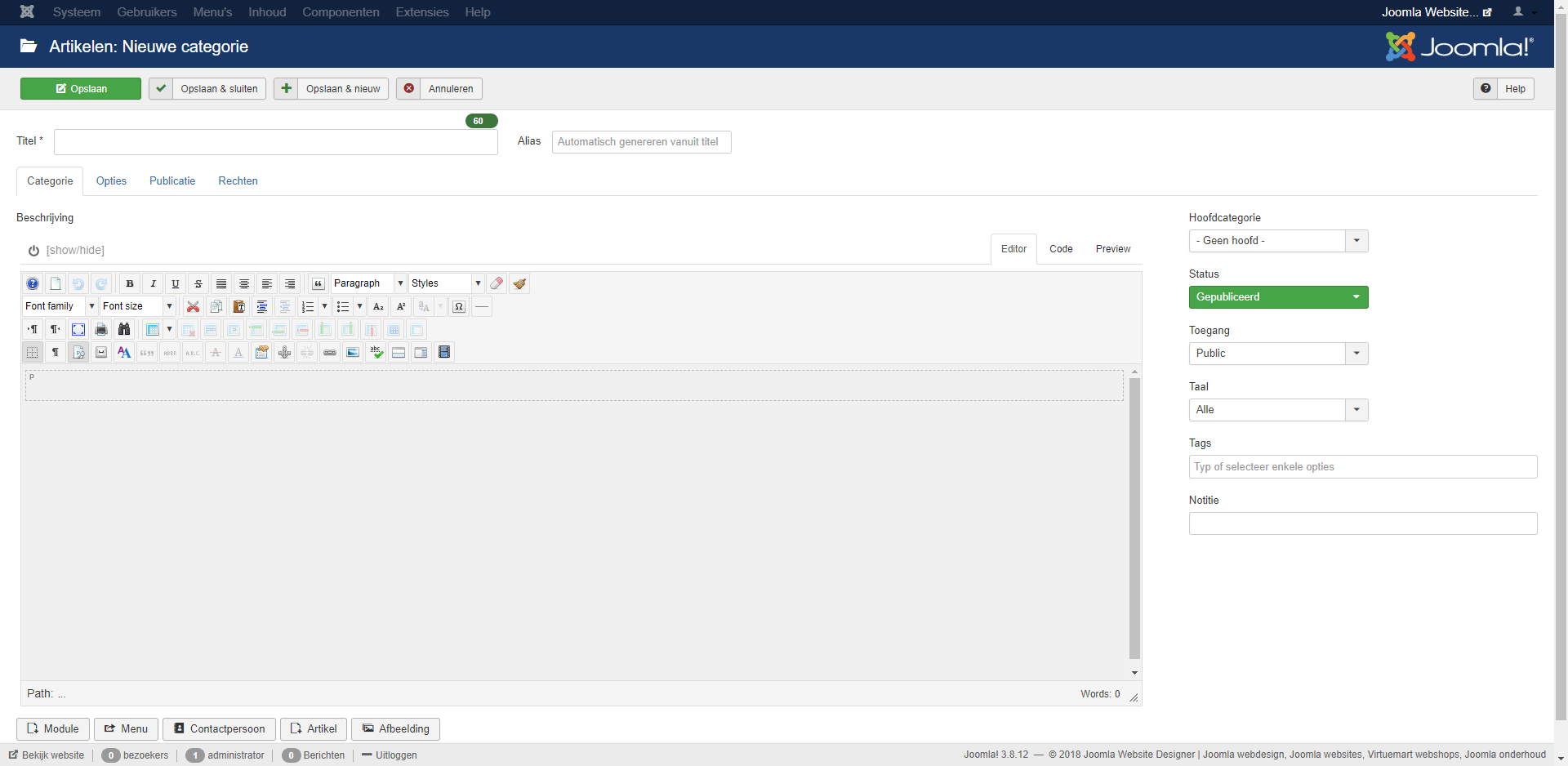Open the insert image tool
Viewport: 1568px width, 766px height.
[352, 352]
